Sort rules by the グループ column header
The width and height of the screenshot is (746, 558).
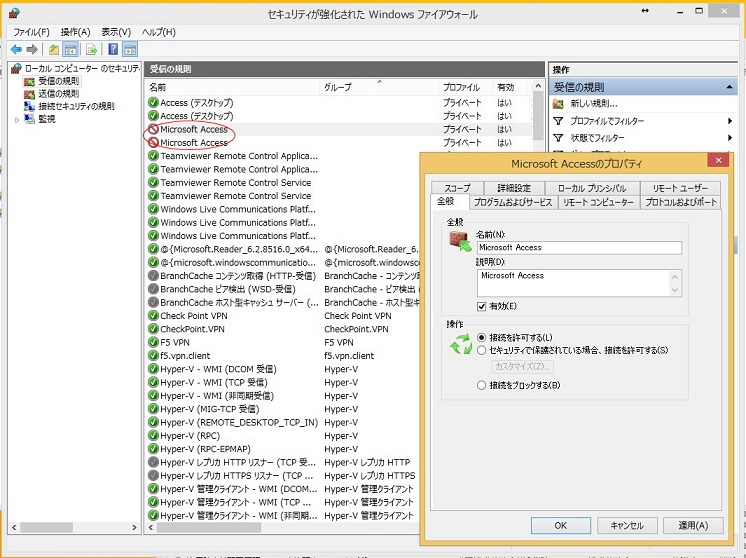tap(379, 87)
